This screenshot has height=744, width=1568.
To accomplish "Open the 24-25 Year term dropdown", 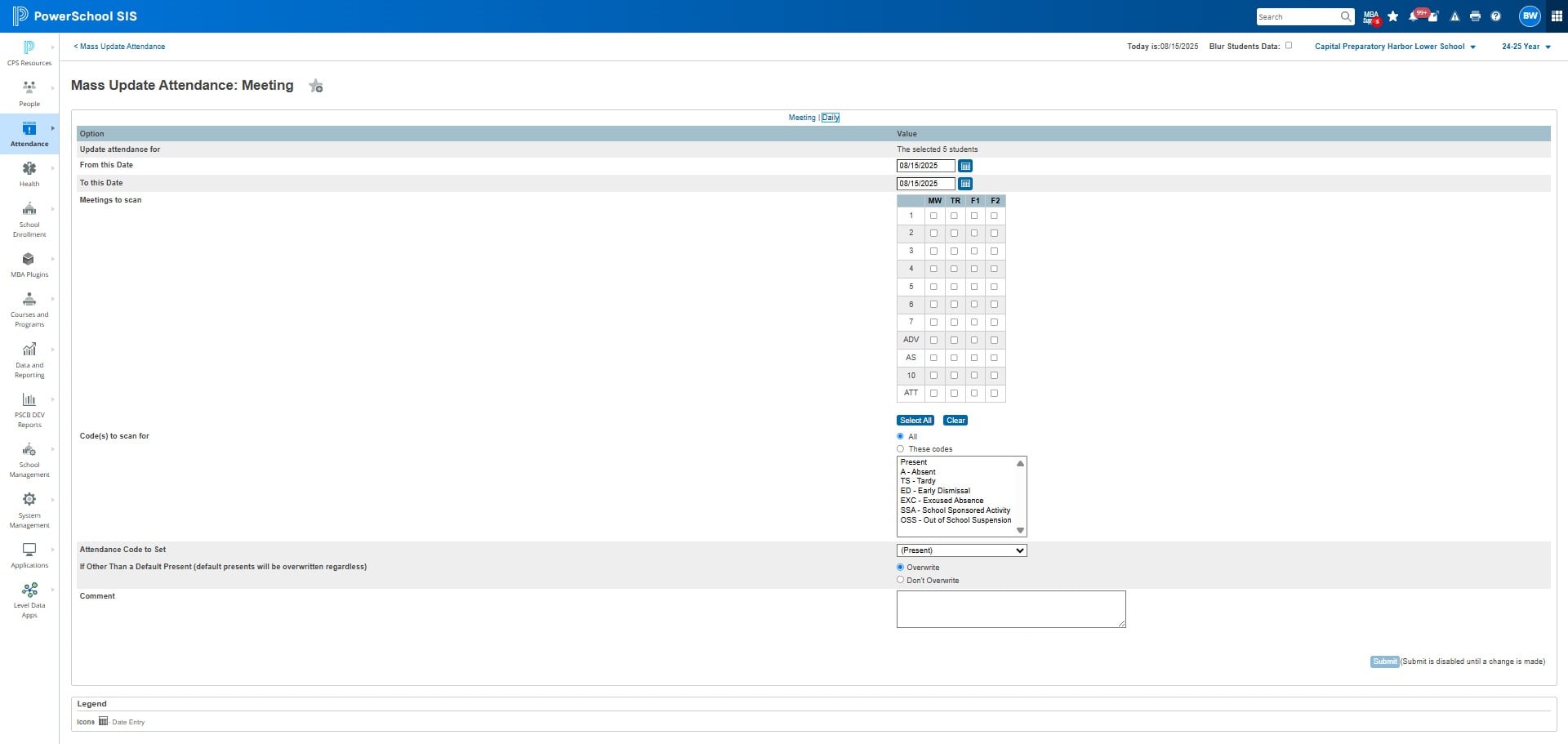I will (1526, 47).
